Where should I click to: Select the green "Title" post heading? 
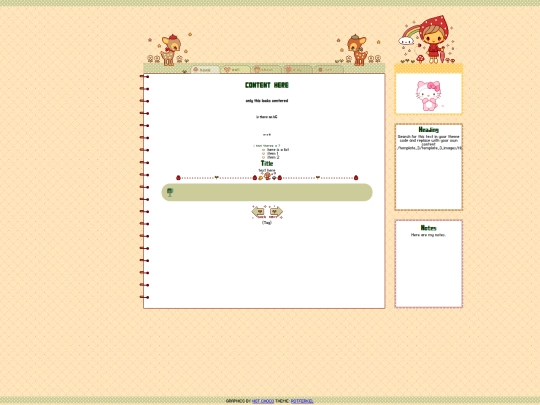(x=267, y=163)
